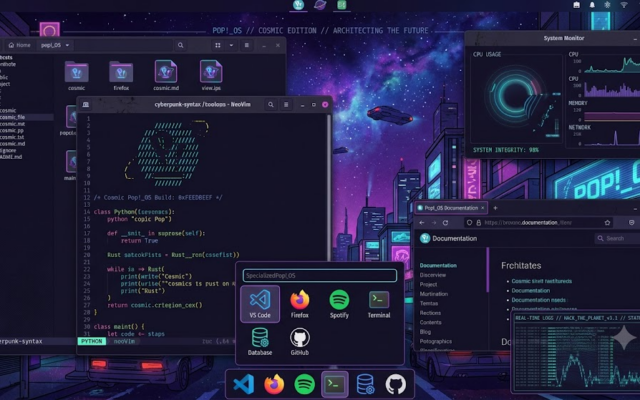This screenshot has width=640, height=400.
Task: Start Spotify from the launcher grid
Action: click(339, 304)
